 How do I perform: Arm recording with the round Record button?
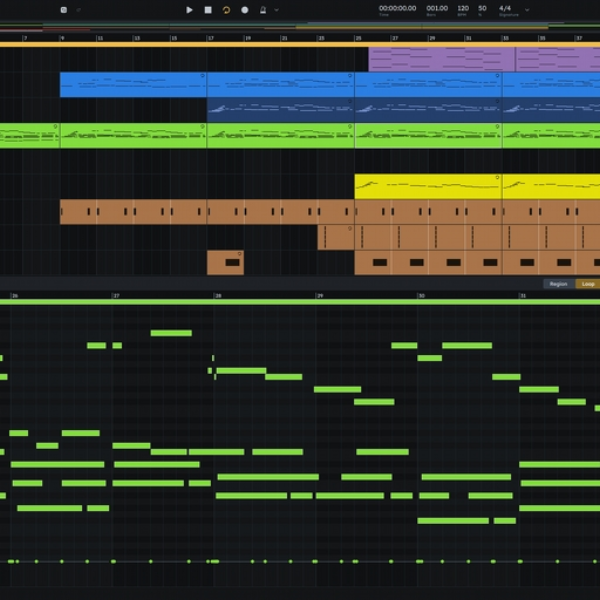pos(245,10)
